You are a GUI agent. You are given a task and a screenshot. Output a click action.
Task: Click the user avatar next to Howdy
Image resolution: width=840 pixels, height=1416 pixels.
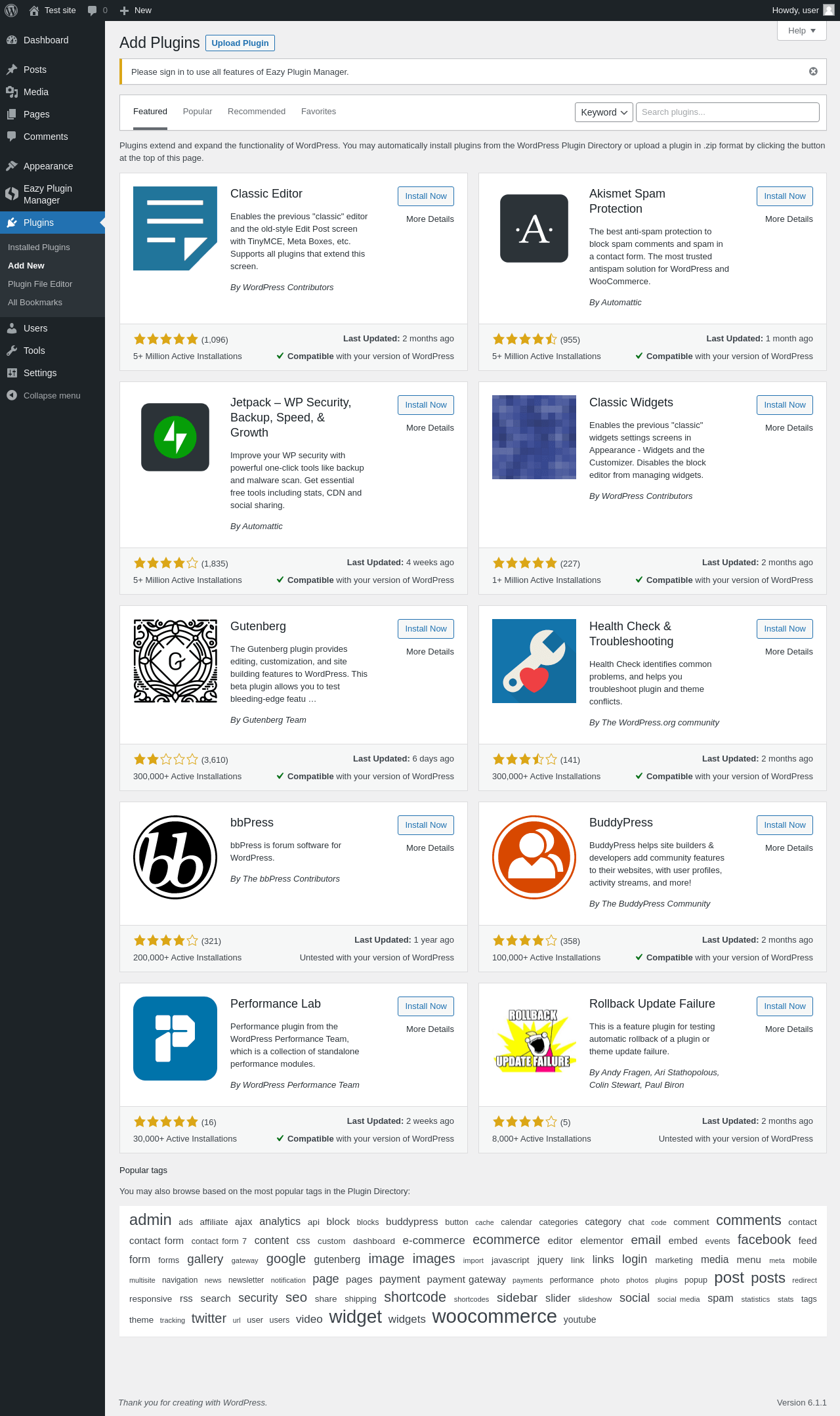click(829, 10)
